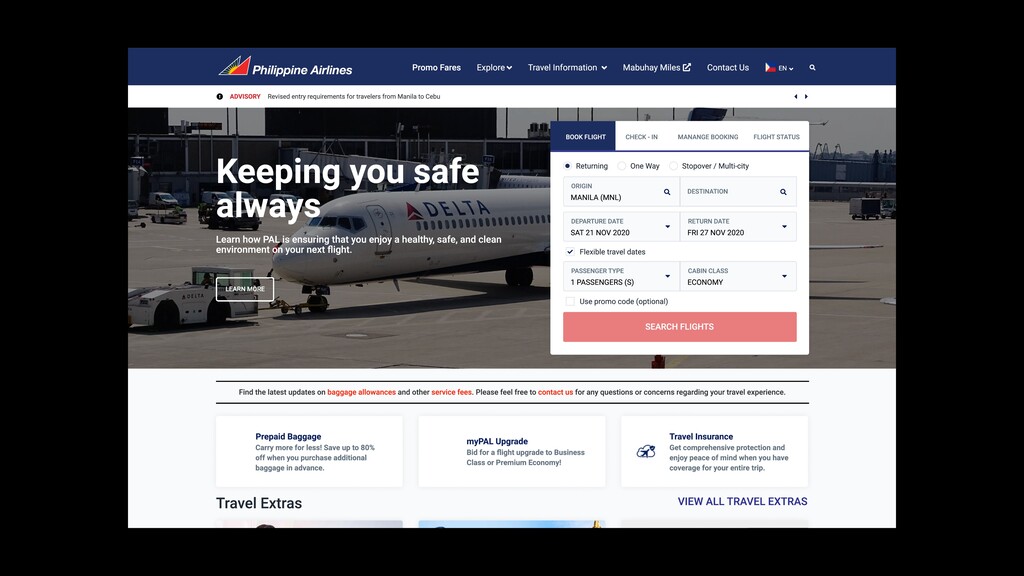Select the One Way radio button
The image size is (1024, 576).
point(622,166)
